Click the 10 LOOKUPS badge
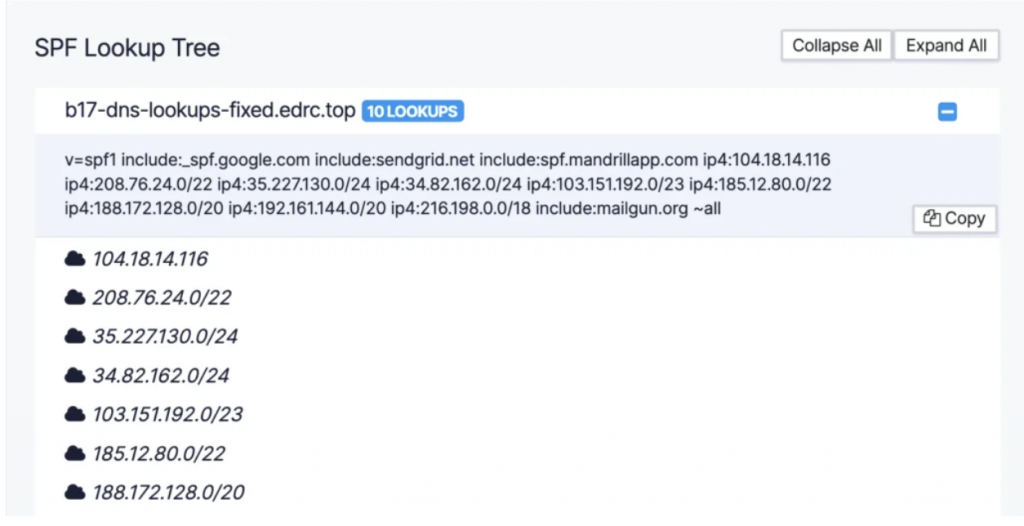1024x526 pixels. point(413,112)
